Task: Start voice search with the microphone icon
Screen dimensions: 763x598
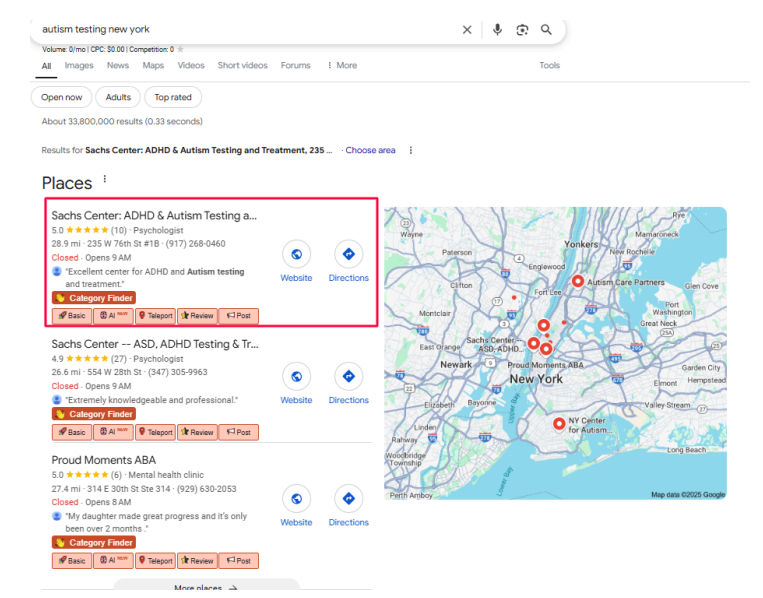Action: tap(497, 30)
